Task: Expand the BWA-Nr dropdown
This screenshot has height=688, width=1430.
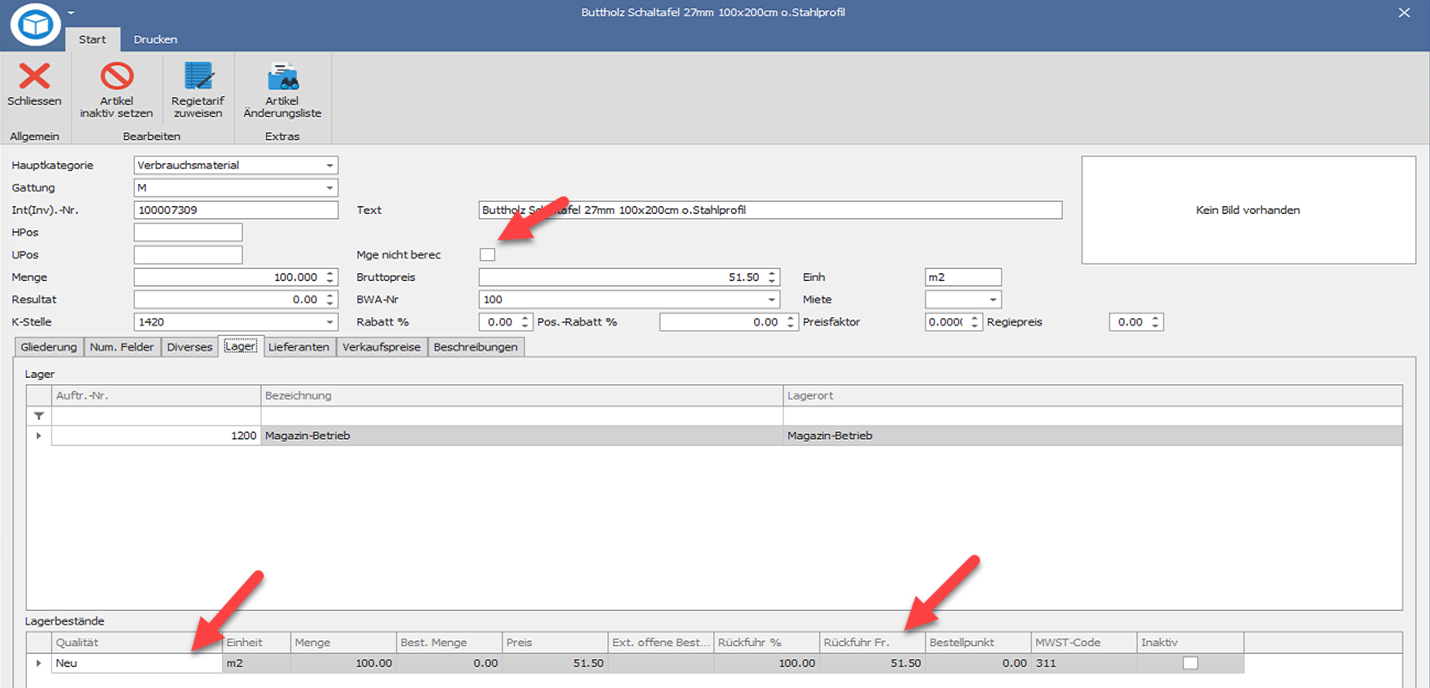Action: [771, 300]
